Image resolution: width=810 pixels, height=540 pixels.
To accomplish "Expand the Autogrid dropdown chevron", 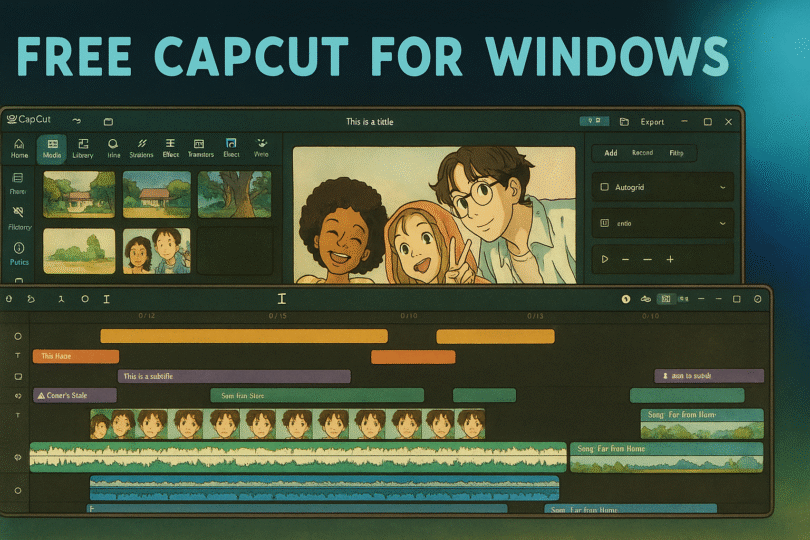I will [x=723, y=188].
